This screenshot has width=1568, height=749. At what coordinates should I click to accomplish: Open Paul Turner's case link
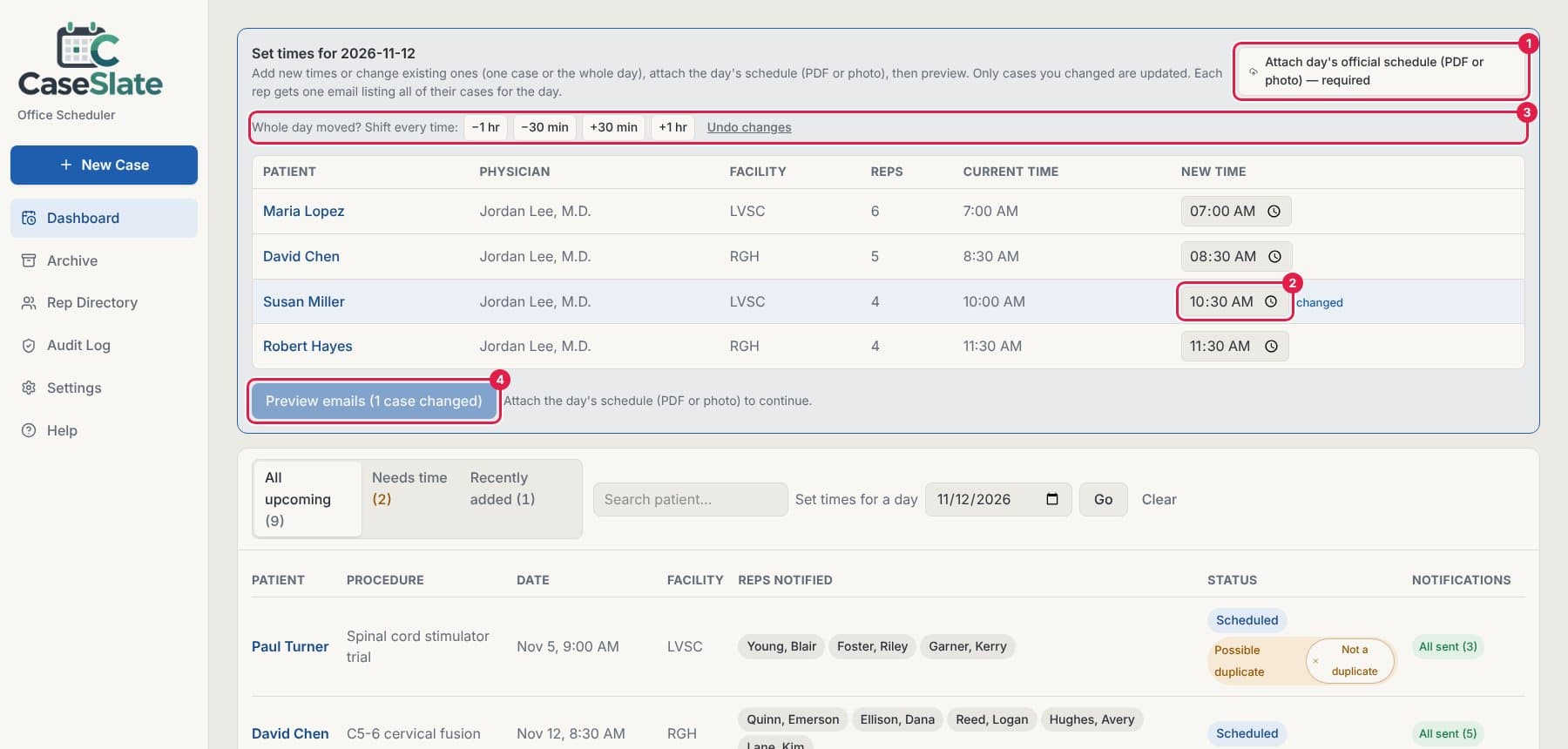(290, 646)
